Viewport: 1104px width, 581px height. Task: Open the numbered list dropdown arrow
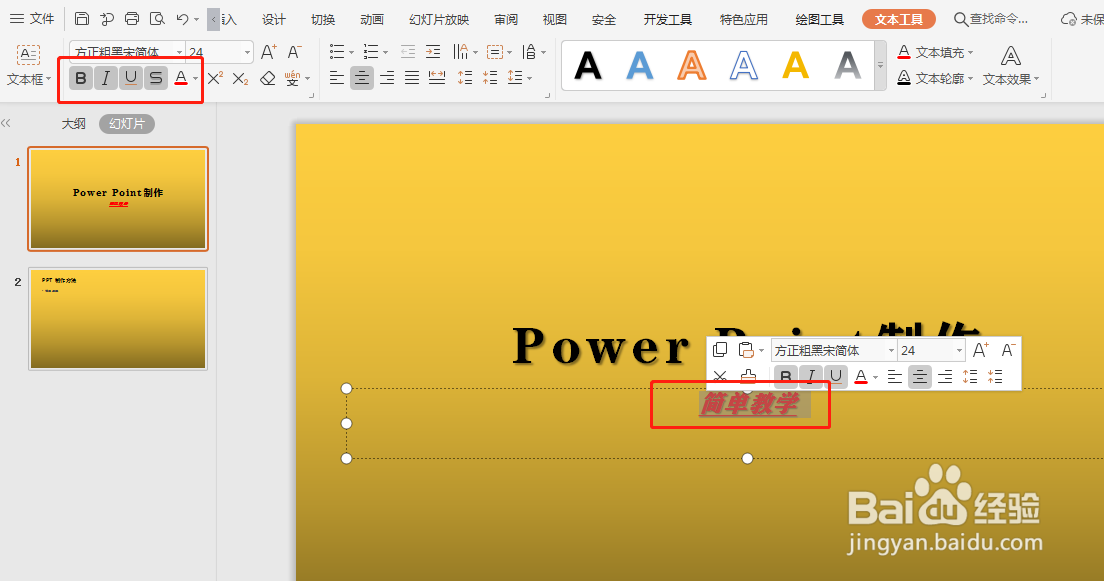point(385,52)
